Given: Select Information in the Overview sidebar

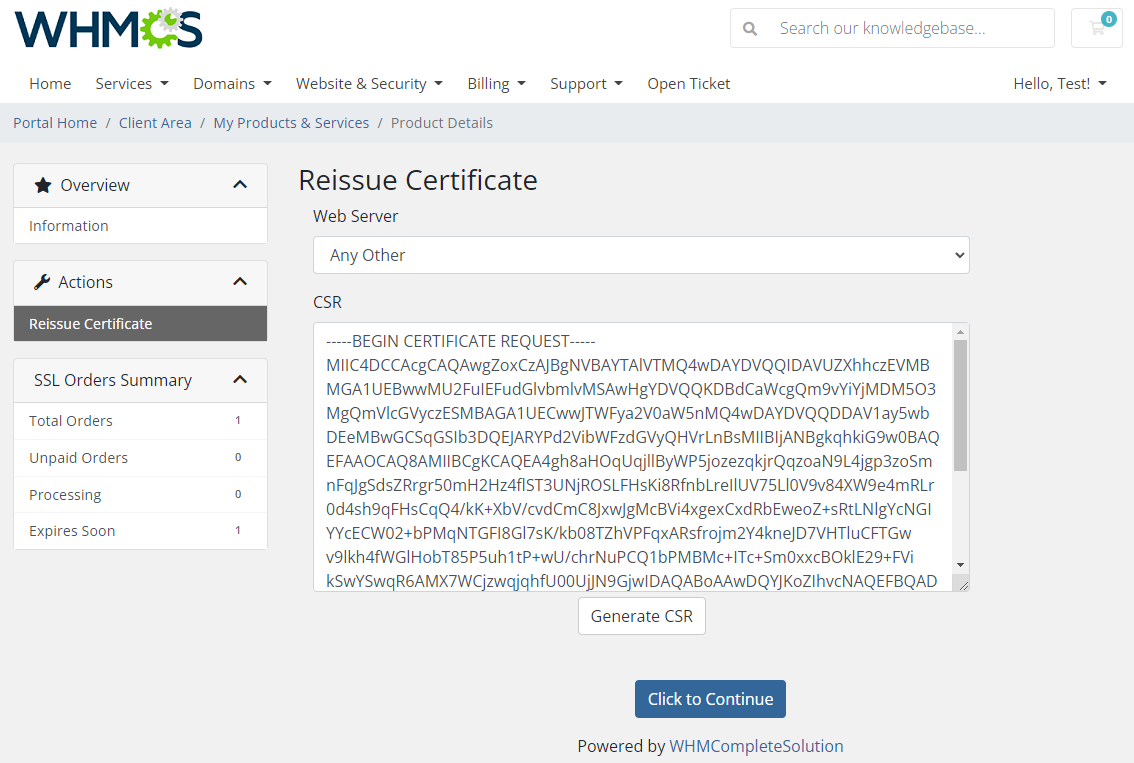Looking at the screenshot, I should (x=69, y=225).
